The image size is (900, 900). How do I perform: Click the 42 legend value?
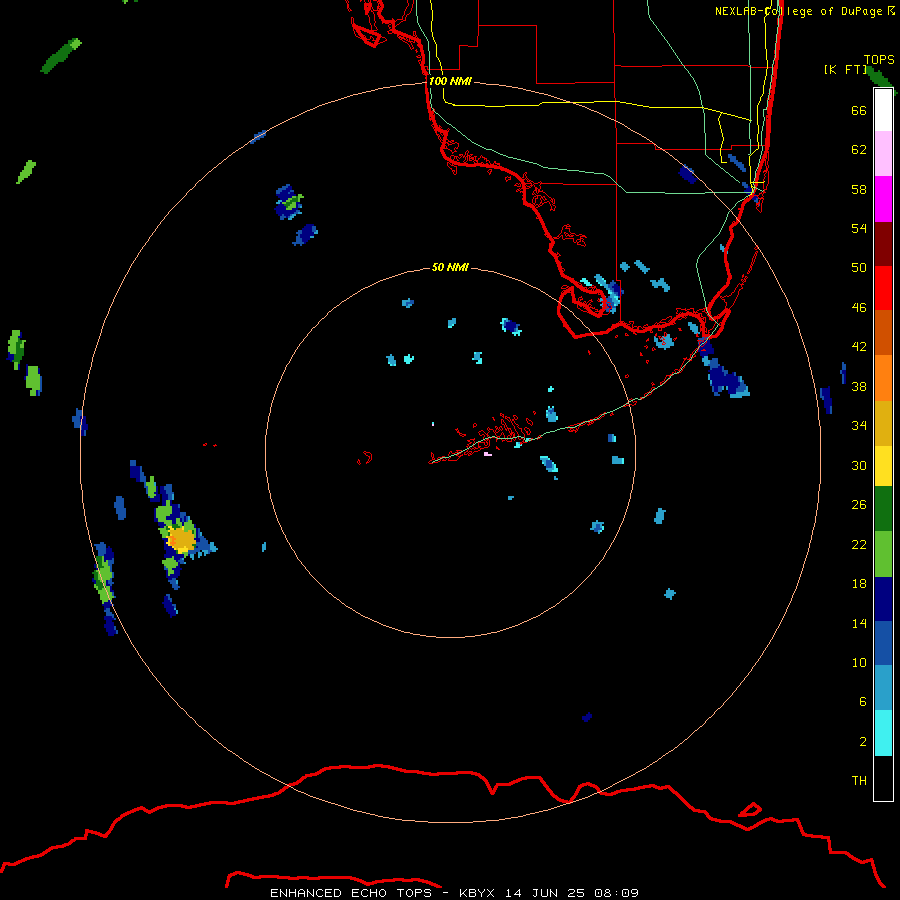[859, 346]
